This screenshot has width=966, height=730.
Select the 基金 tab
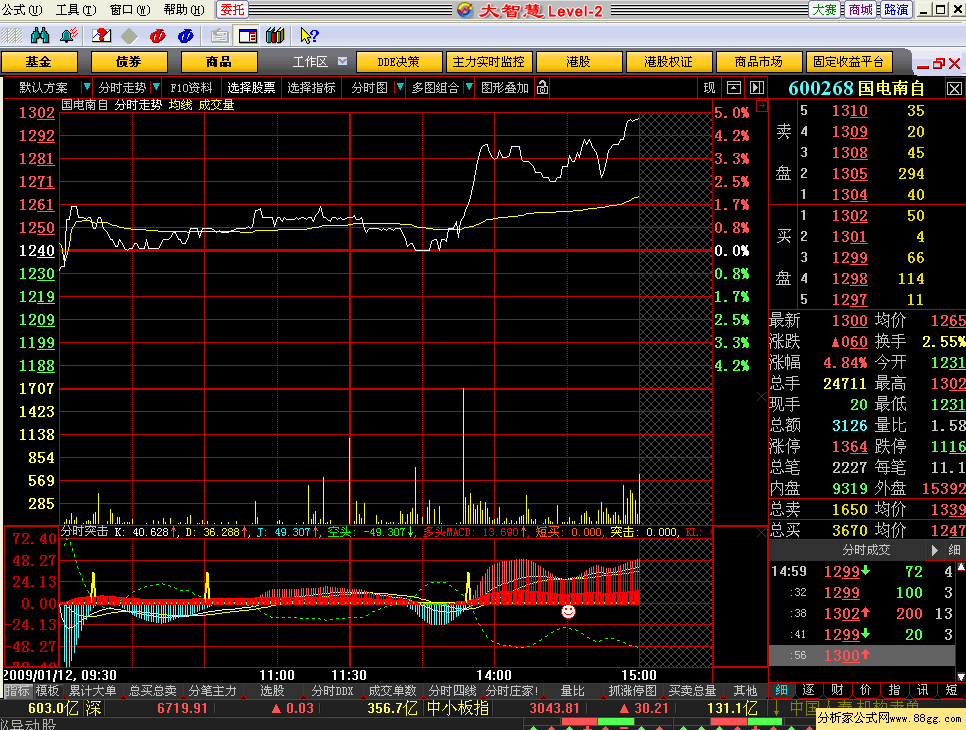[x=39, y=62]
